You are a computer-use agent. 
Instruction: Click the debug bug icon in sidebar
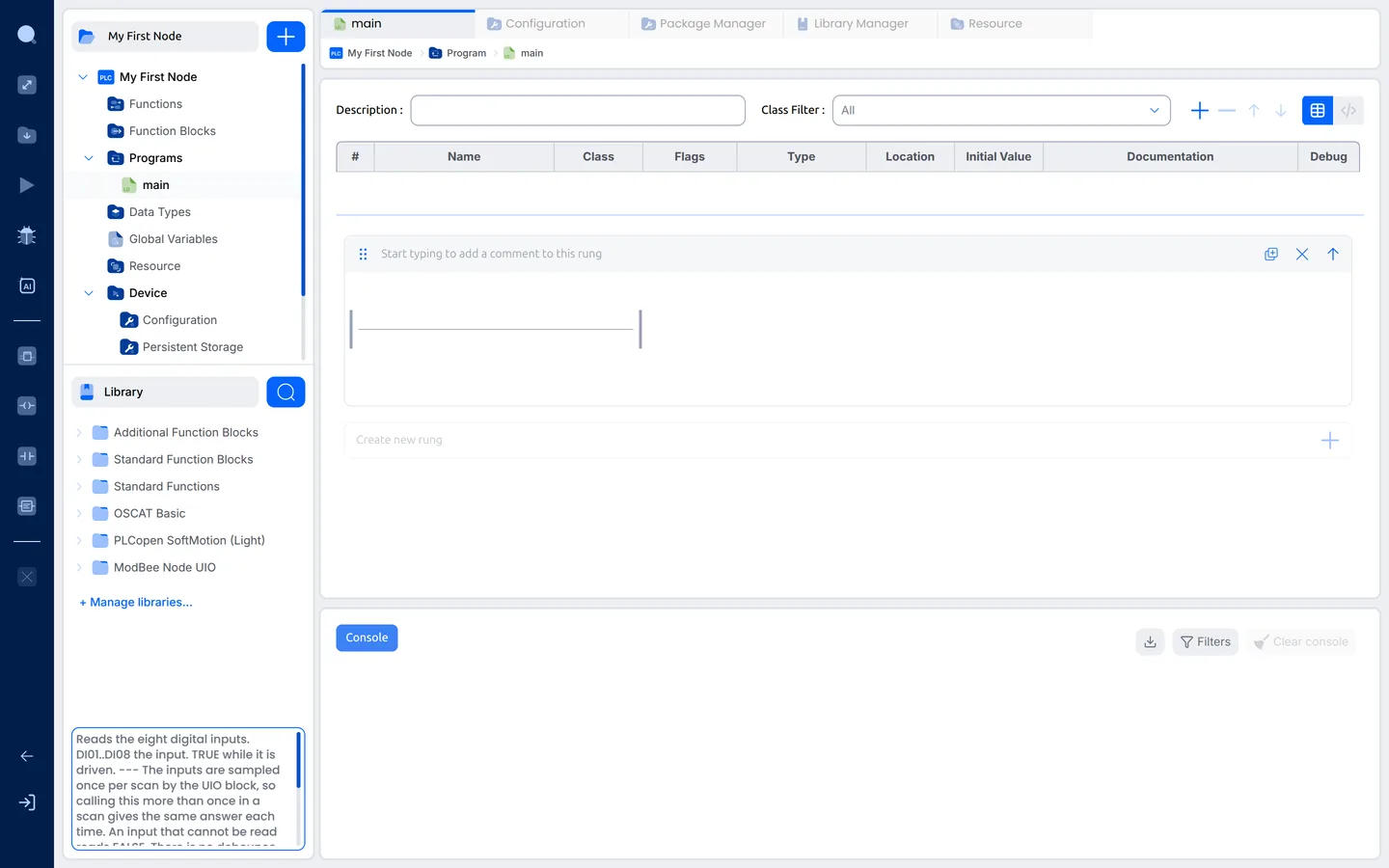(27, 235)
